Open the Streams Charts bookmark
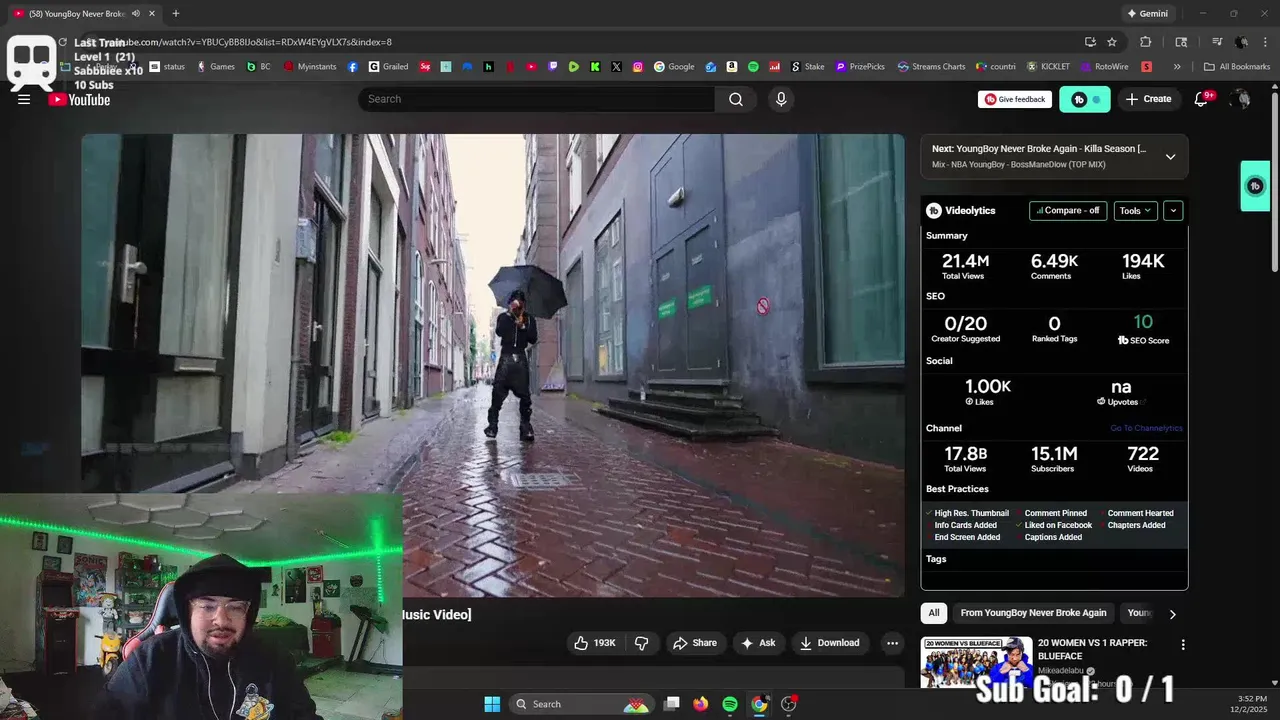The image size is (1280, 720). coord(931,67)
